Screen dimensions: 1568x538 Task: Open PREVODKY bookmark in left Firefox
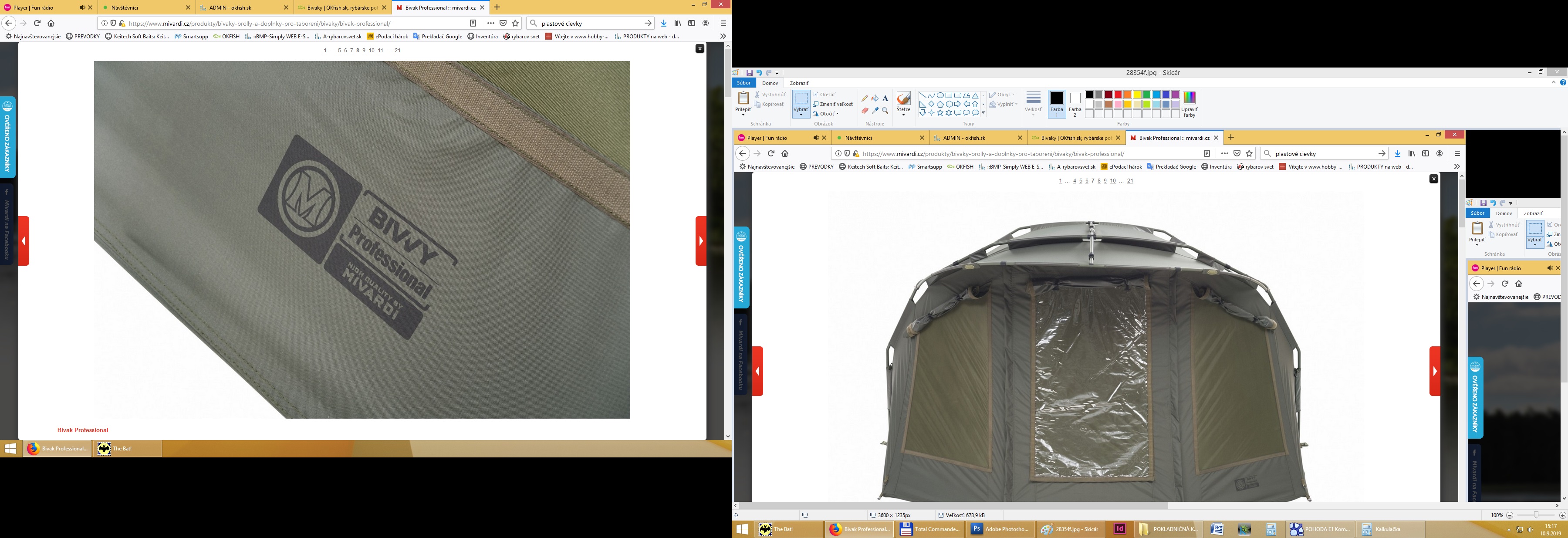coord(83,37)
